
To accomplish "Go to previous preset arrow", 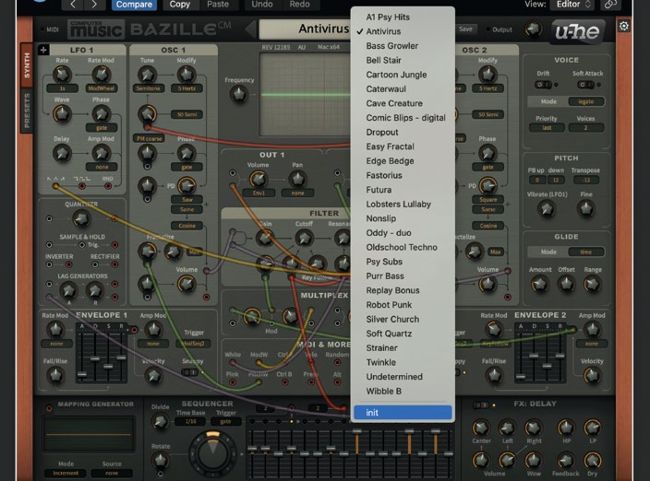I will tap(73, 5).
